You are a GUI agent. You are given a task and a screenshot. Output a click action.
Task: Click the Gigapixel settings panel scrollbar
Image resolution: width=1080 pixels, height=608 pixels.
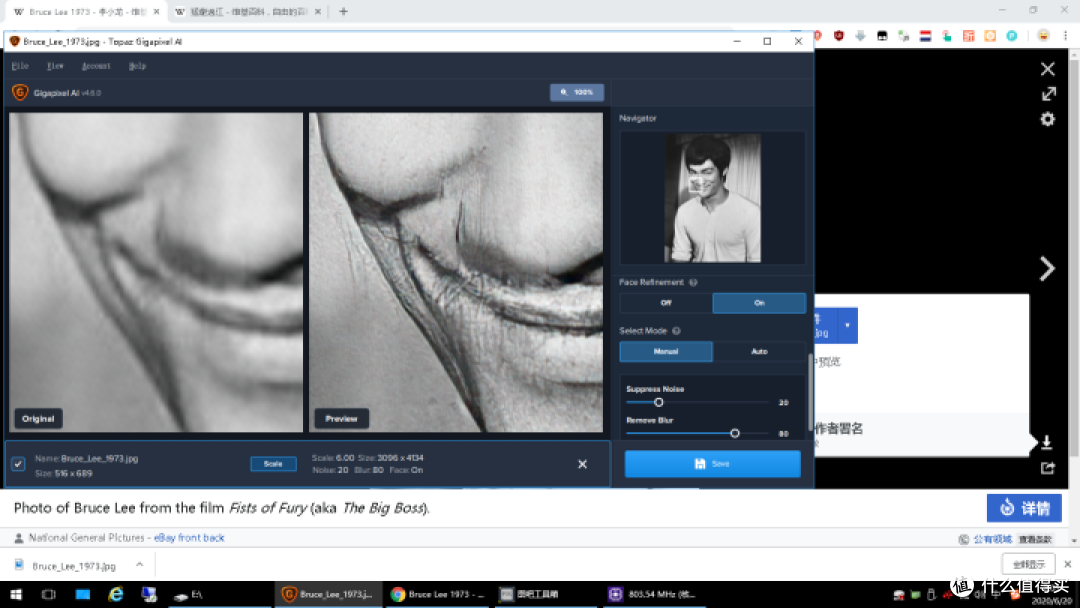(x=810, y=392)
